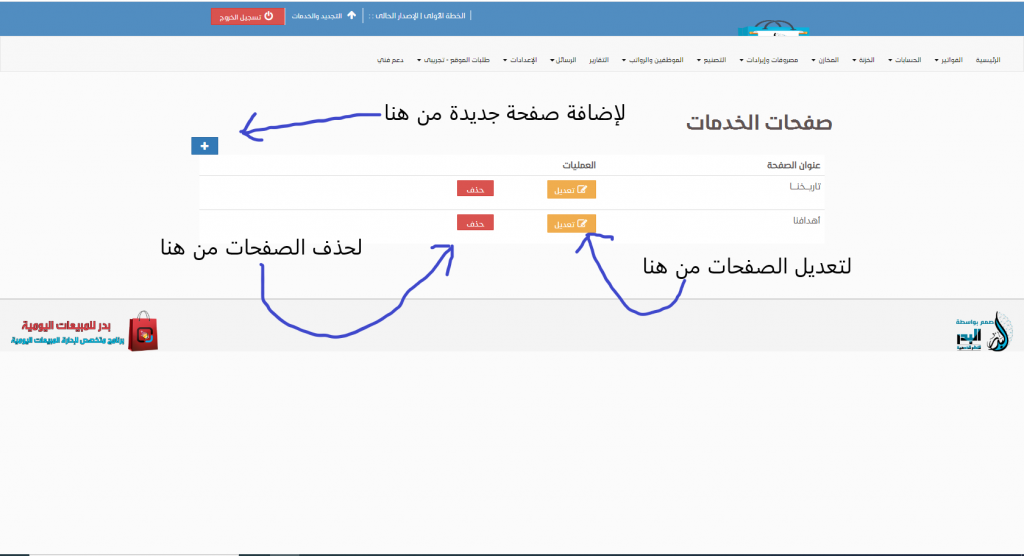Viewport: 1024px width, 556px height.
Task: Delete the تاريخنا page
Action: 475,188
